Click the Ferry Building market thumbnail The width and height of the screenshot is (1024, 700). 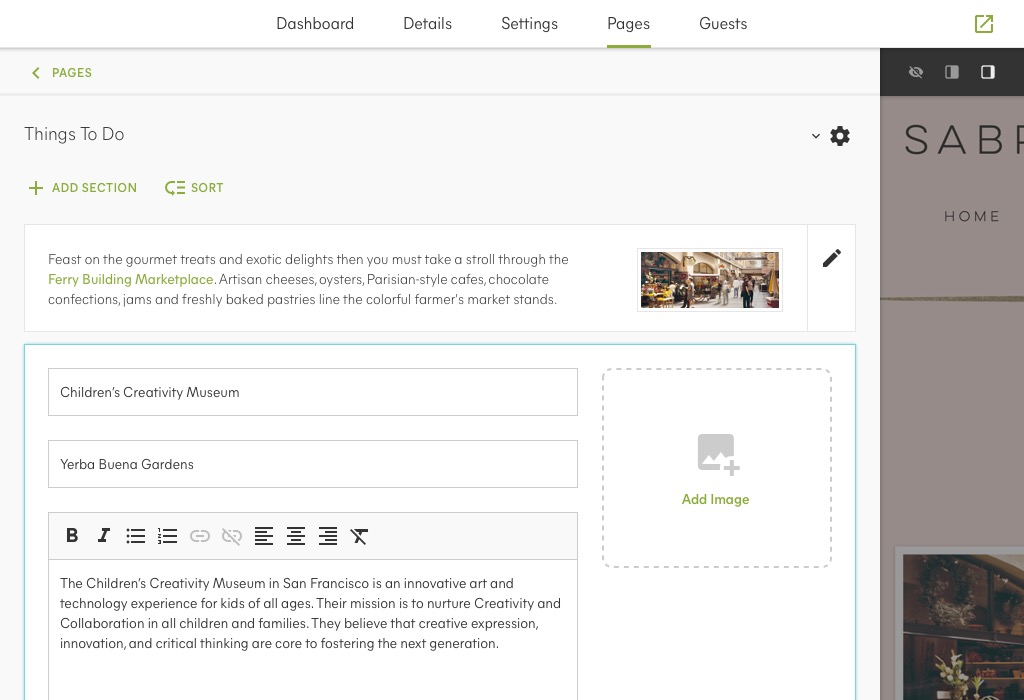click(x=710, y=279)
